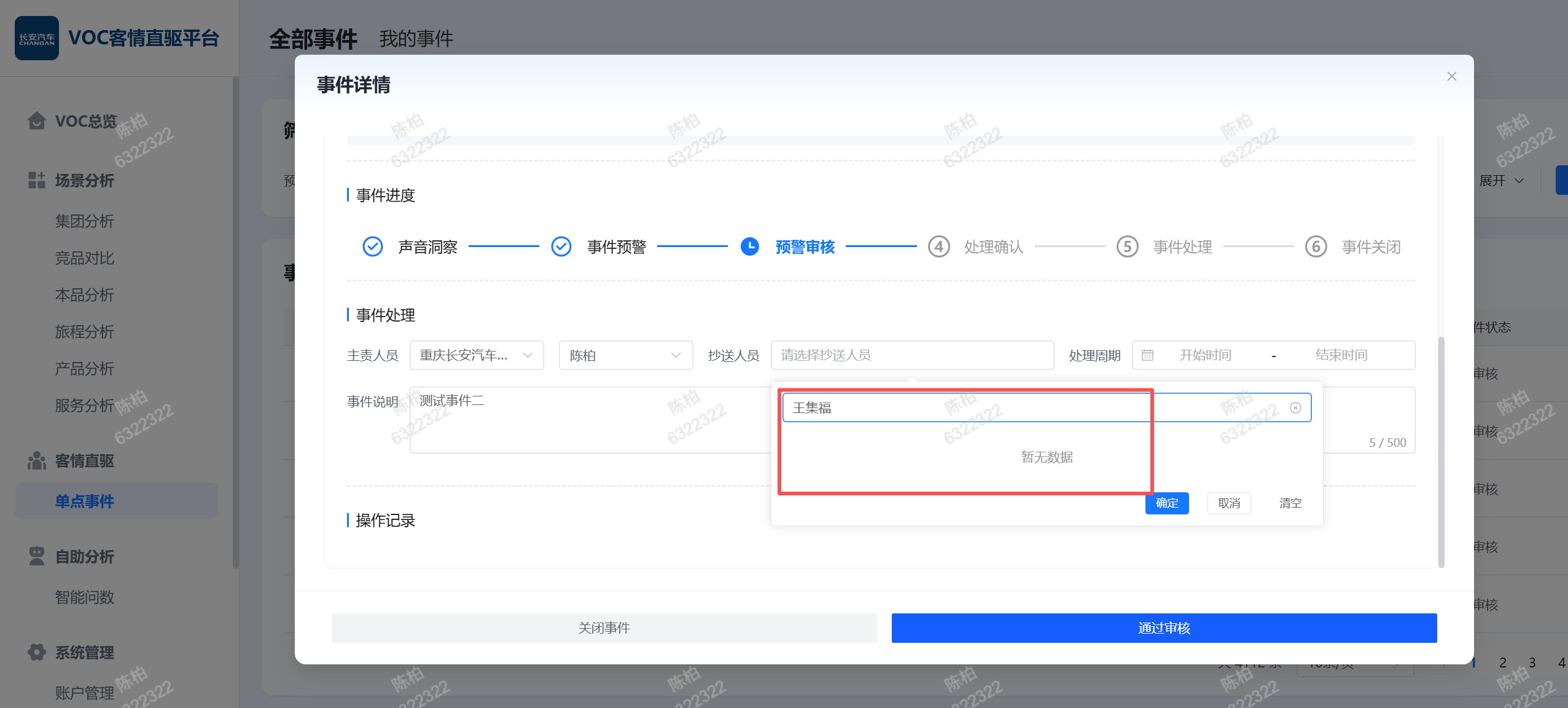Click the 声音洞察 completed checkmark icon
The height and width of the screenshot is (708, 1568).
click(373, 246)
